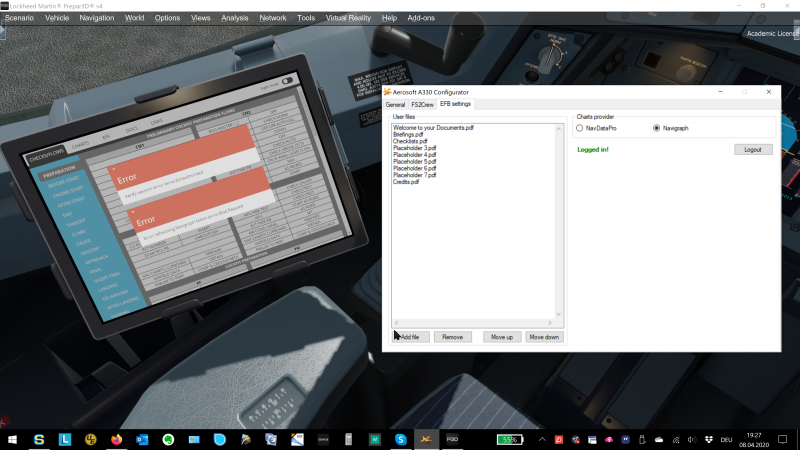
Task: Open the Add-ons menu
Action: click(421, 18)
